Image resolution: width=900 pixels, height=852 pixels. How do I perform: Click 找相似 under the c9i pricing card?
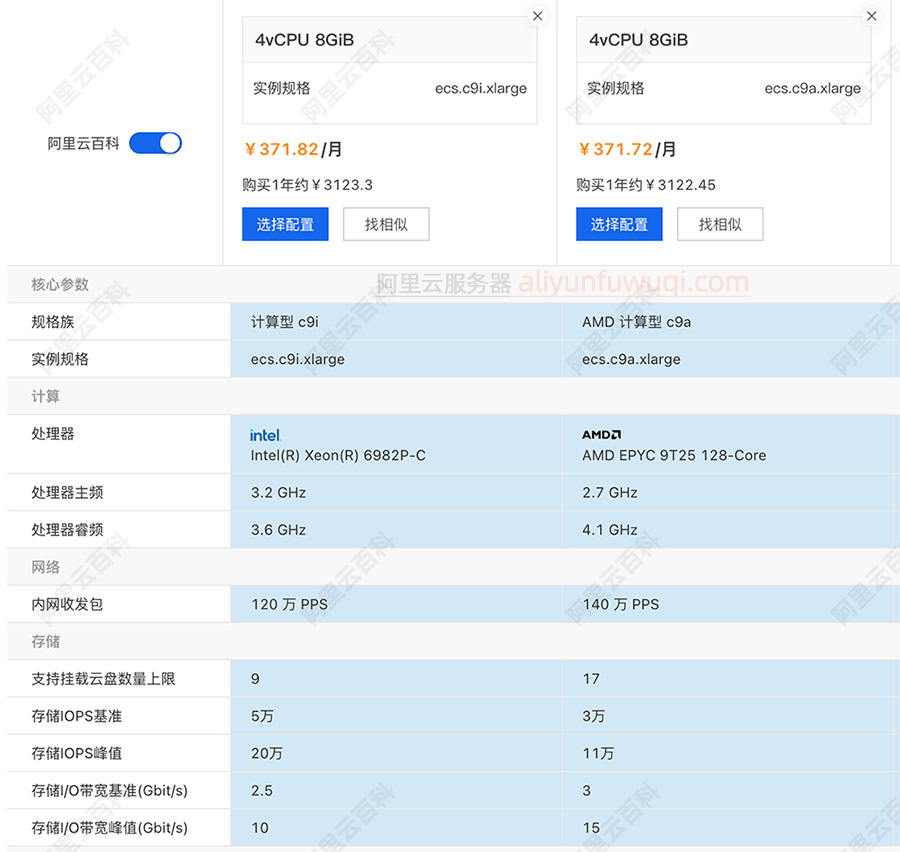pyautogui.click(x=386, y=224)
